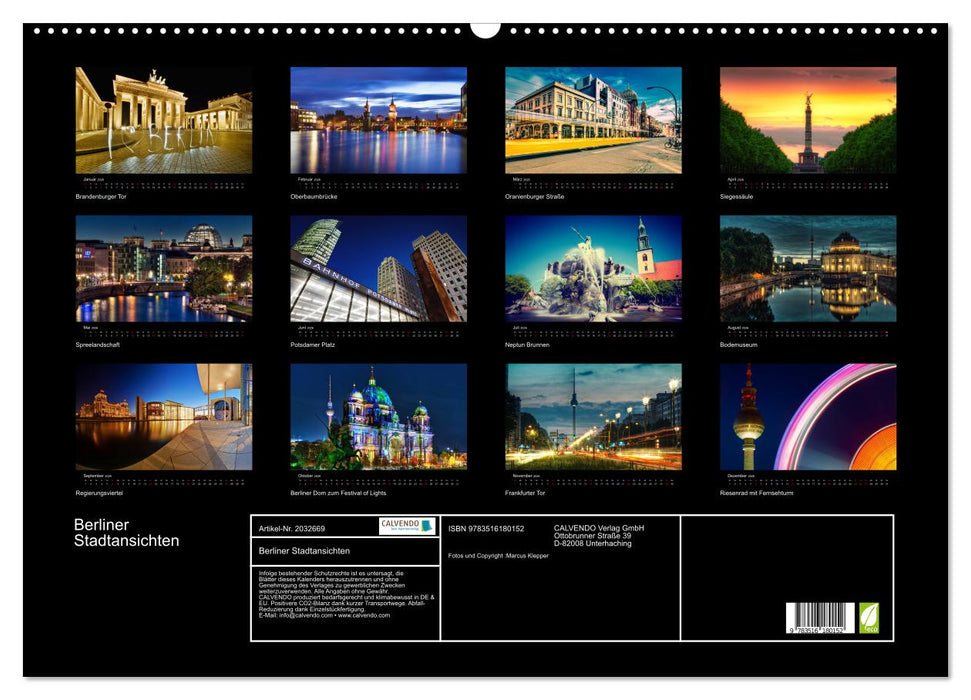
Task: Click the green eco leaf icon
Action: coord(869,617)
